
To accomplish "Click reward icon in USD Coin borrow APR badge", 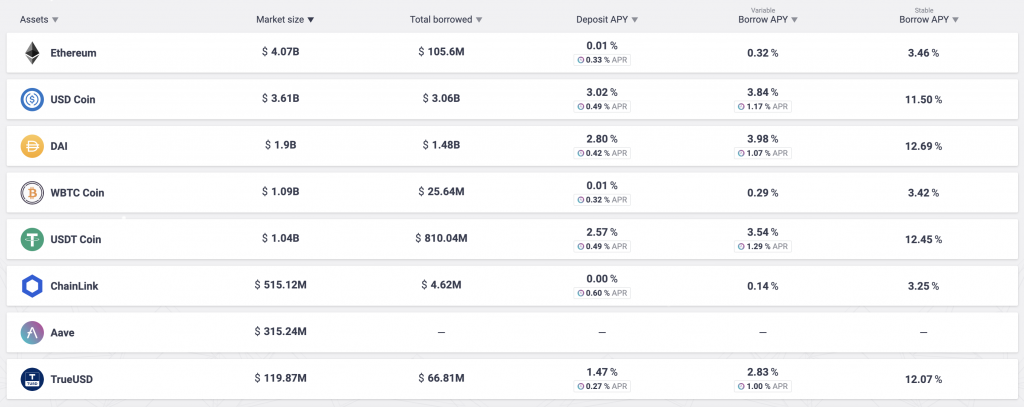I will pyautogui.click(x=741, y=106).
